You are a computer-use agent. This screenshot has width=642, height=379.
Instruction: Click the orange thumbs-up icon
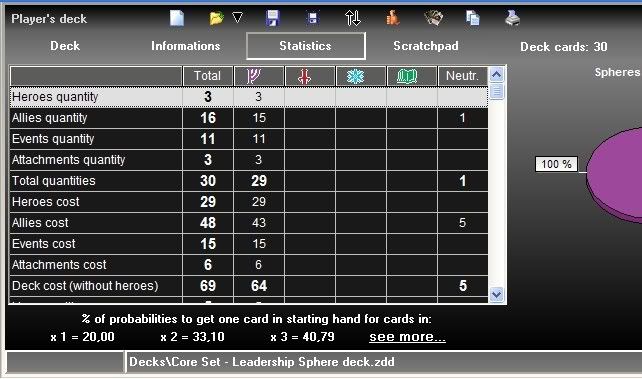[393, 18]
